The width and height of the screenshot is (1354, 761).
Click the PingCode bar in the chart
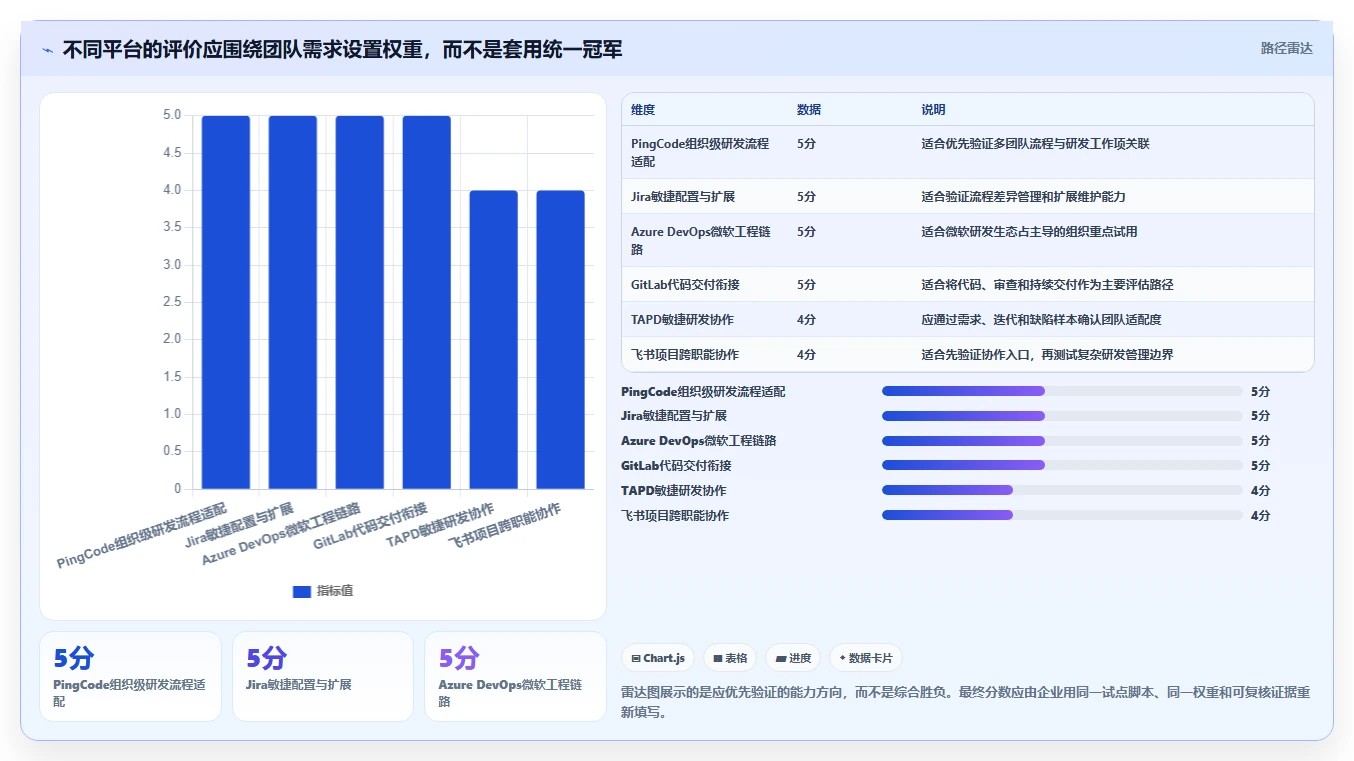[226, 302]
